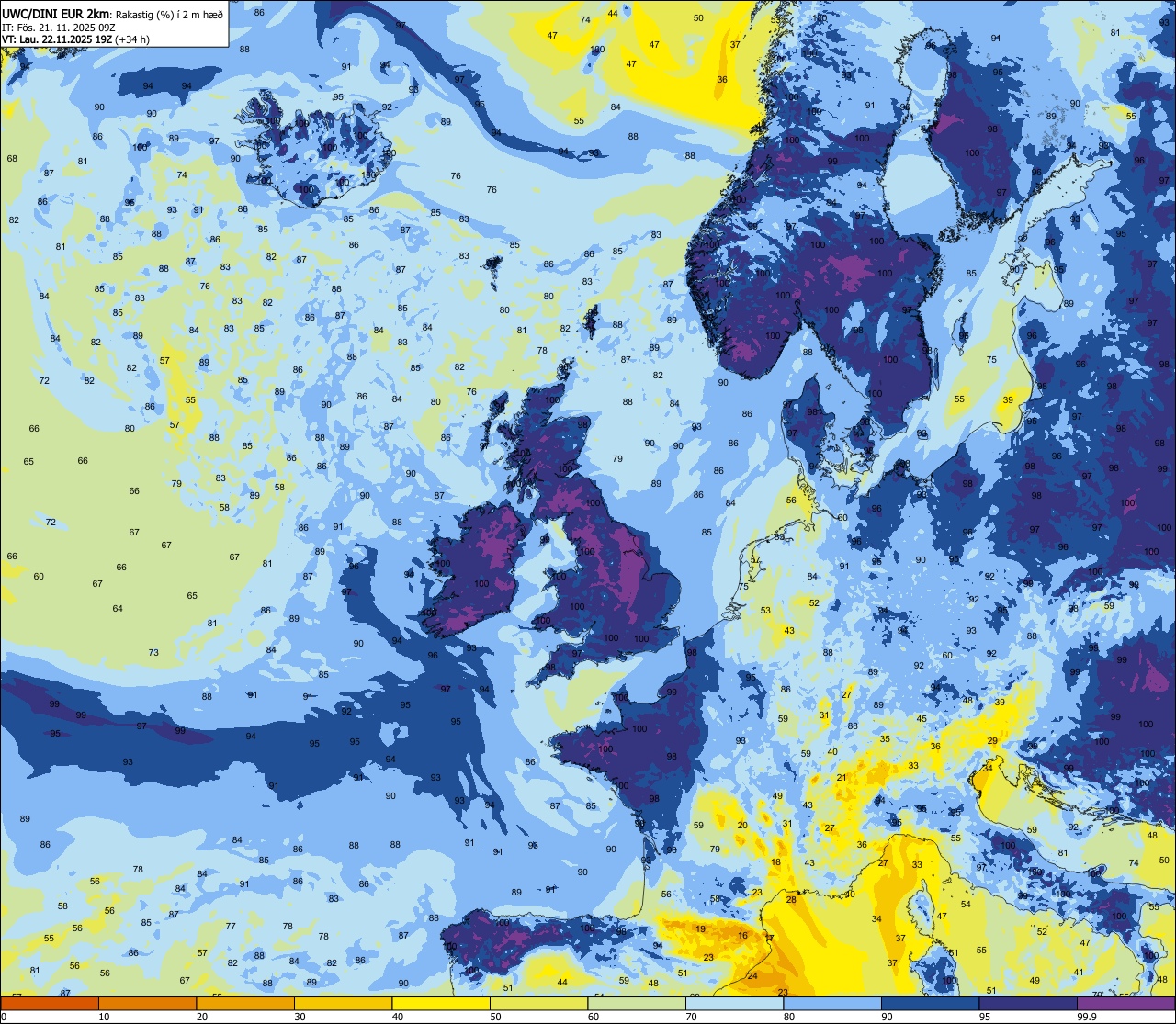Pick the 95–99.9 navy legend segment
Viewport: 1176px width, 1024px height.
click(1028, 1003)
